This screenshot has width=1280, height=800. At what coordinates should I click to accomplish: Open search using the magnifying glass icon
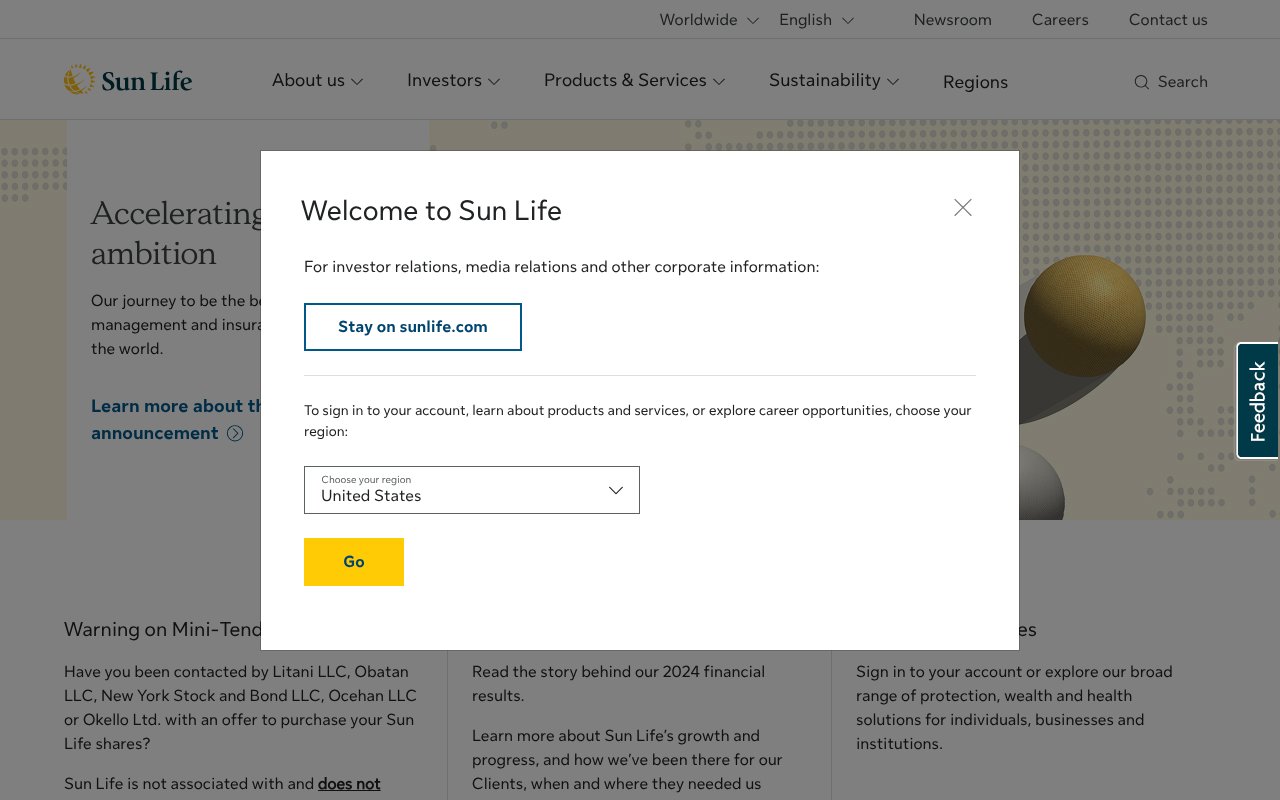pos(1141,82)
